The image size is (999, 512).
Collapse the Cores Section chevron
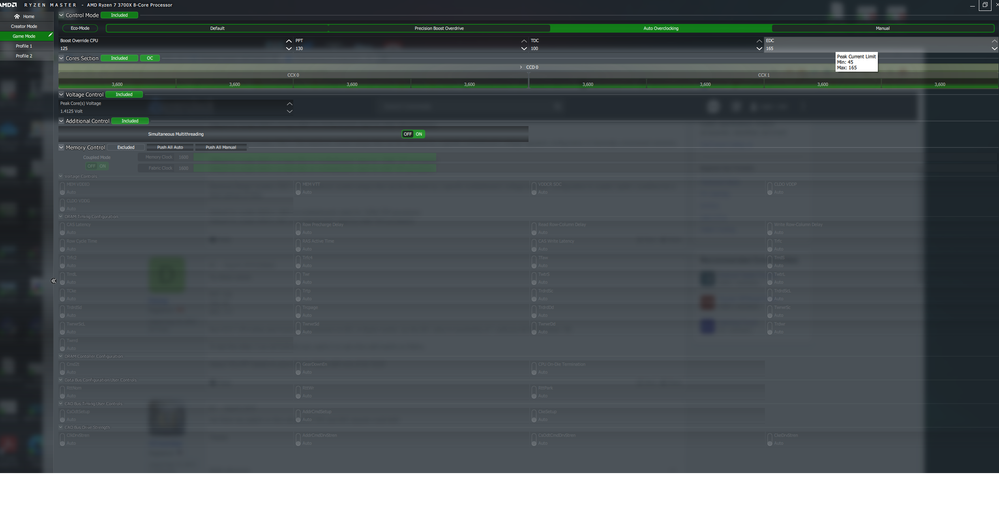[x=61, y=58]
